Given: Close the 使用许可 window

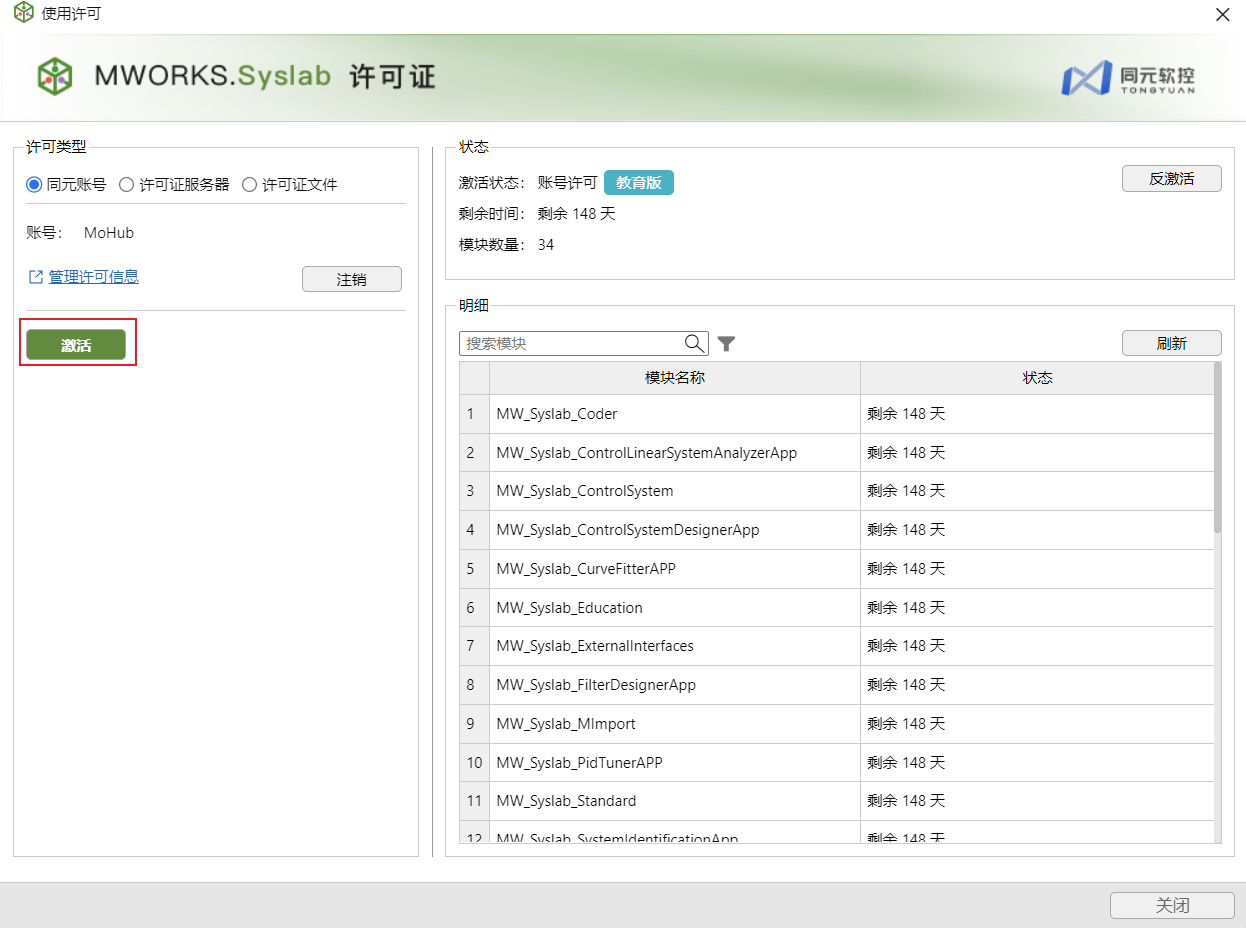Looking at the screenshot, I should click(1222, 15).
